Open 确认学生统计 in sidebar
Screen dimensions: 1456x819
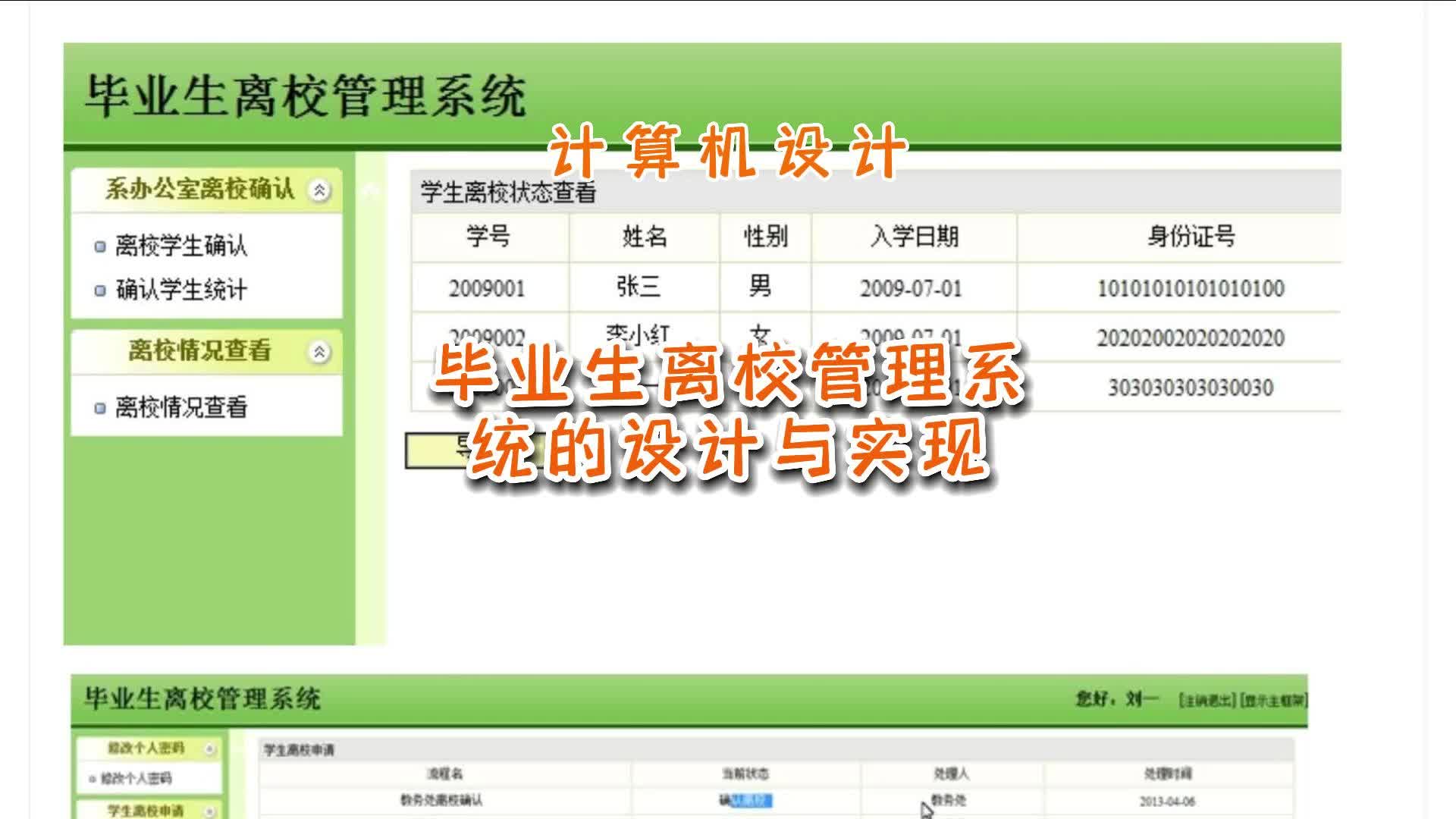click(x=181, y=290)
